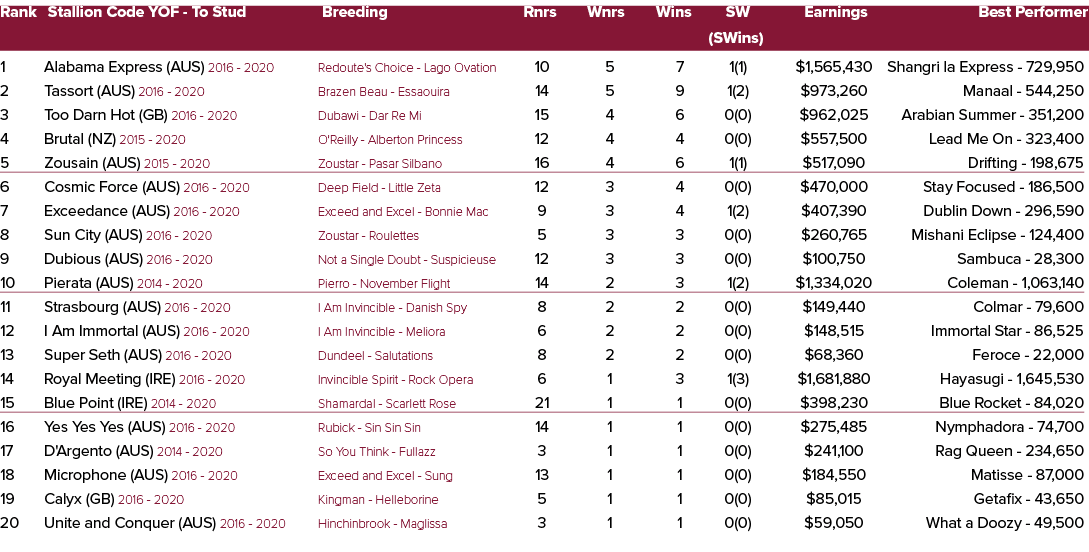The height and width of the screenshot is (552, 1089).
Task: Click breeding Brazen Beau - Essaouira
Action: pos(384,92)
